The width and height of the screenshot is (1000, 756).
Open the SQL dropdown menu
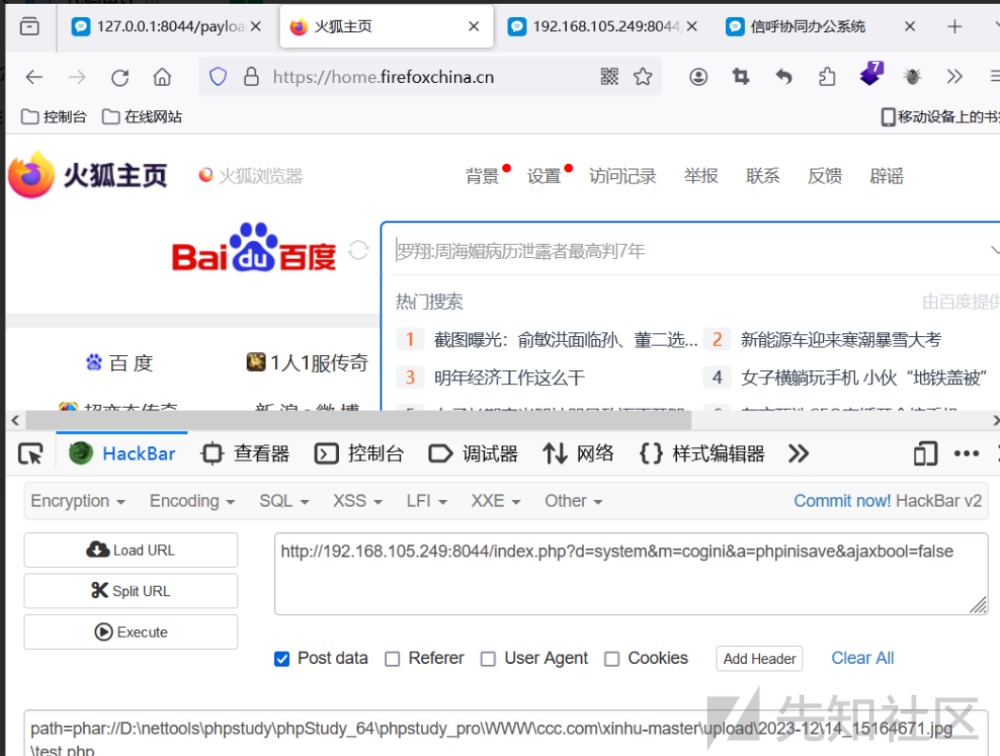[284, 501]
